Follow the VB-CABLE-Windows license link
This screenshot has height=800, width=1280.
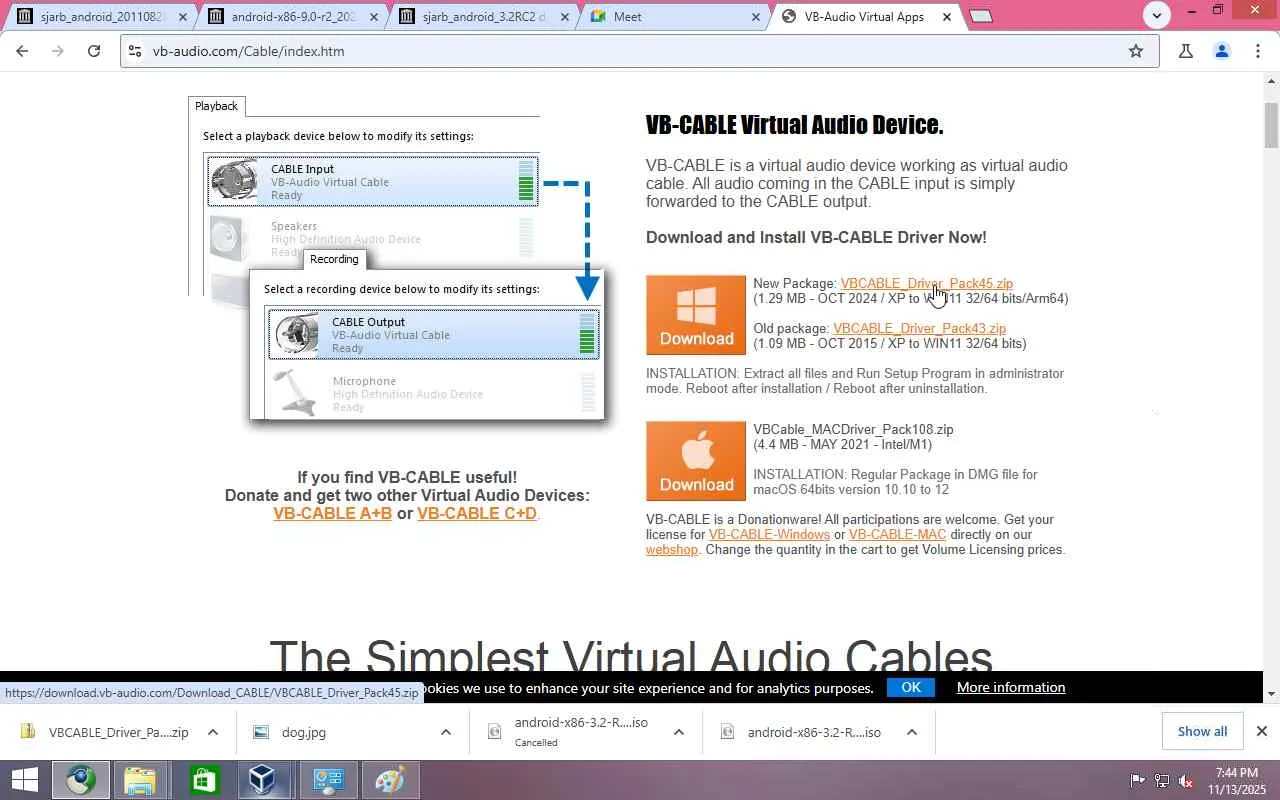pos(769,535)
